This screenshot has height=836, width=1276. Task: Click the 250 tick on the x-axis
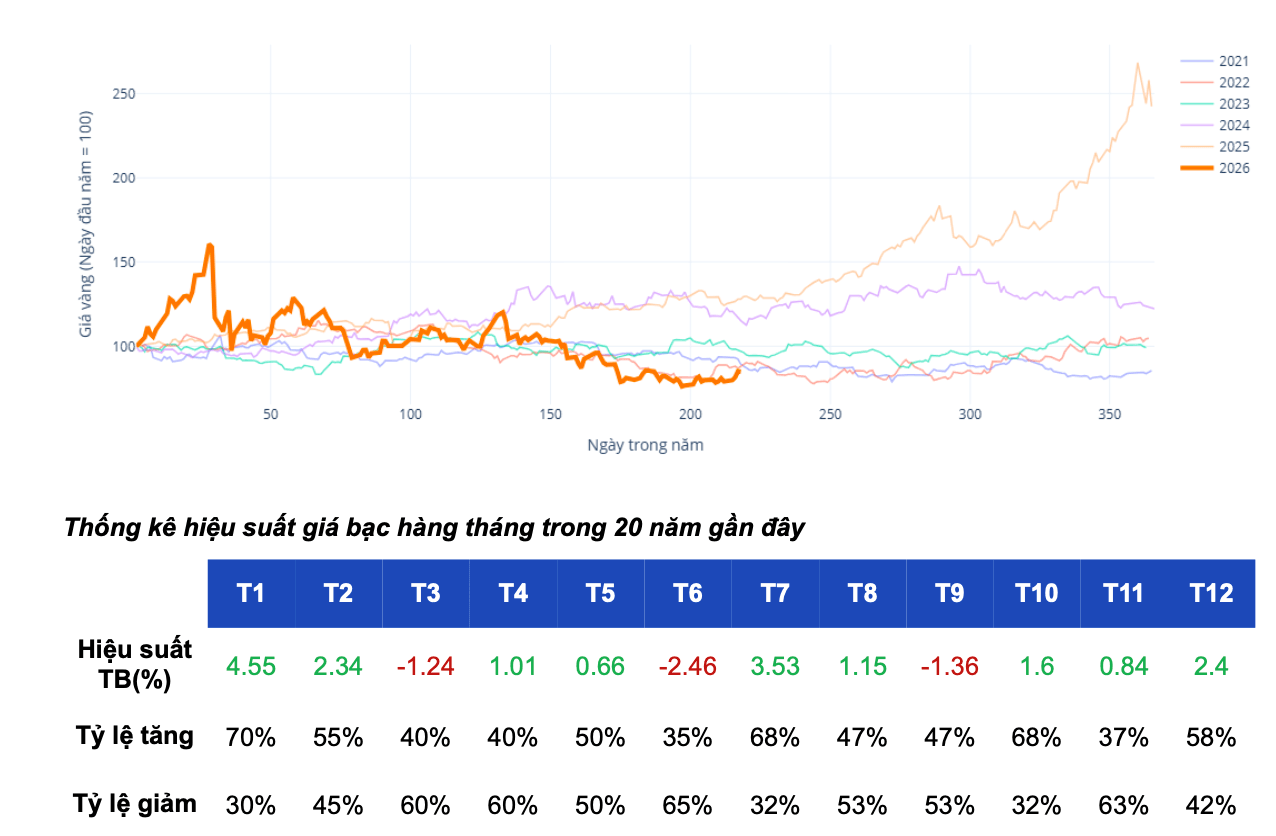pos(829,414)
